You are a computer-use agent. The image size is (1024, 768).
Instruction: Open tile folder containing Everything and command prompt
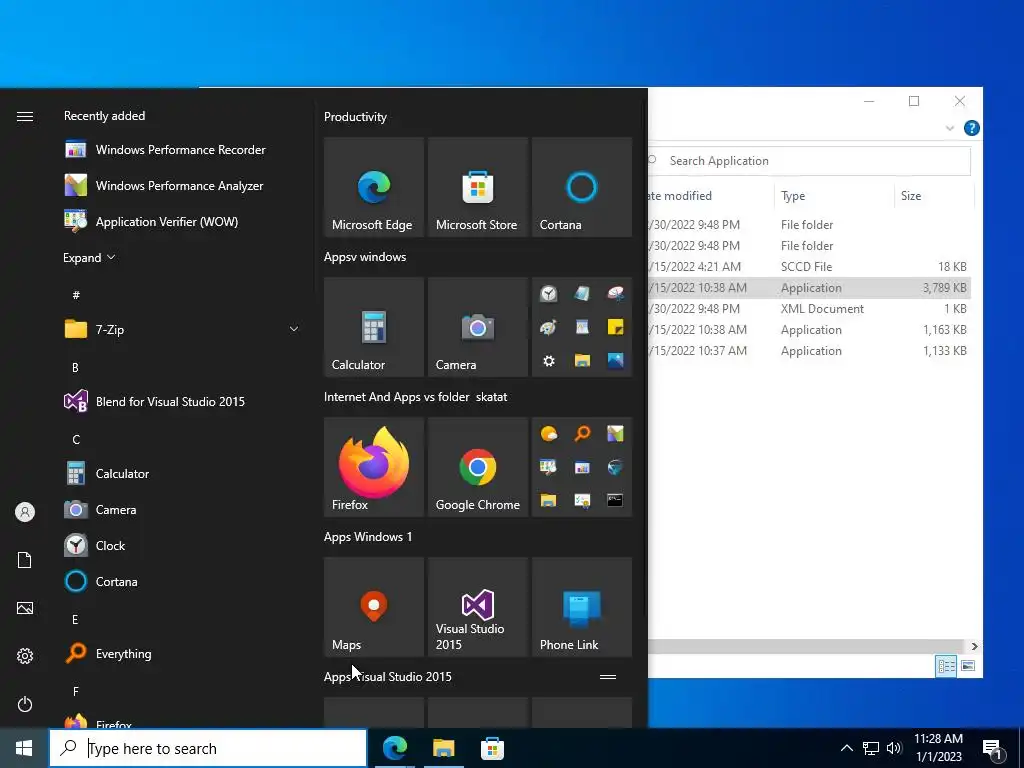(x=582, y=467)
